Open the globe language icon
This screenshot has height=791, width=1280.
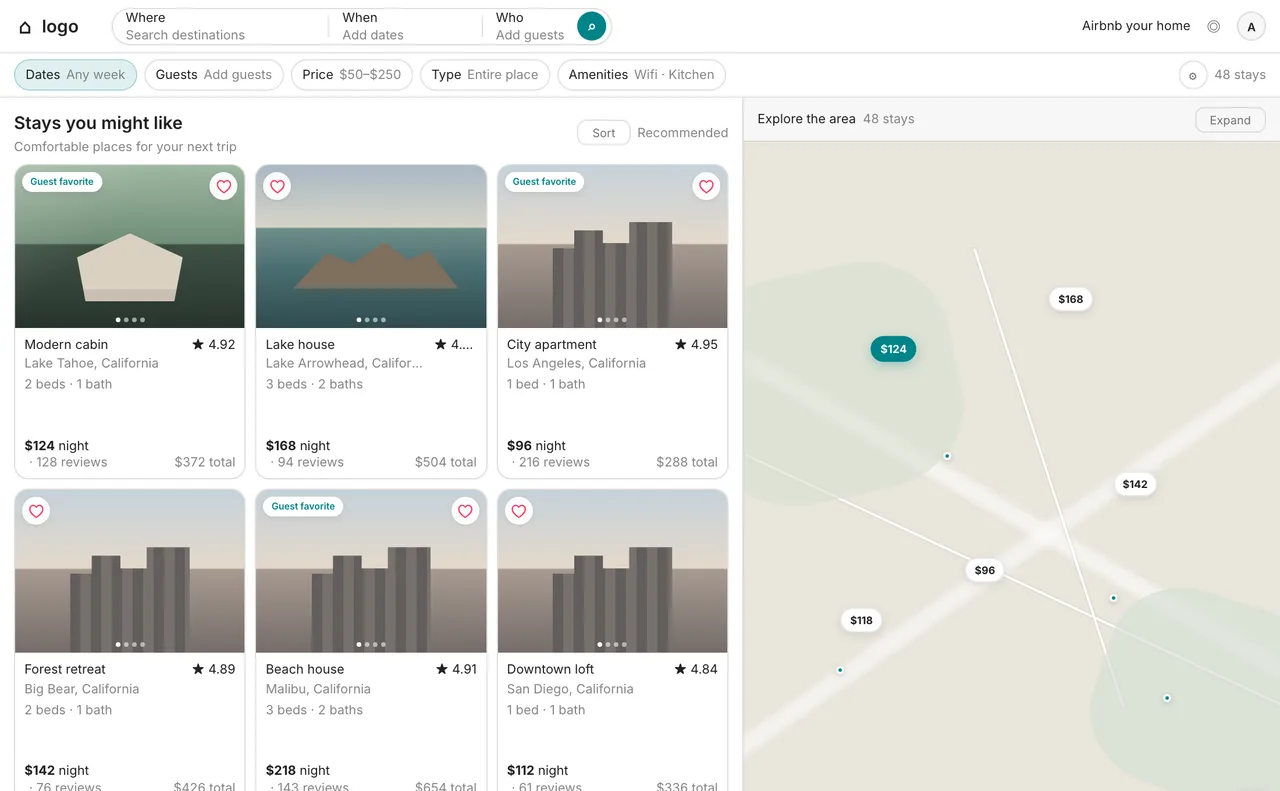click(1213, 27)
